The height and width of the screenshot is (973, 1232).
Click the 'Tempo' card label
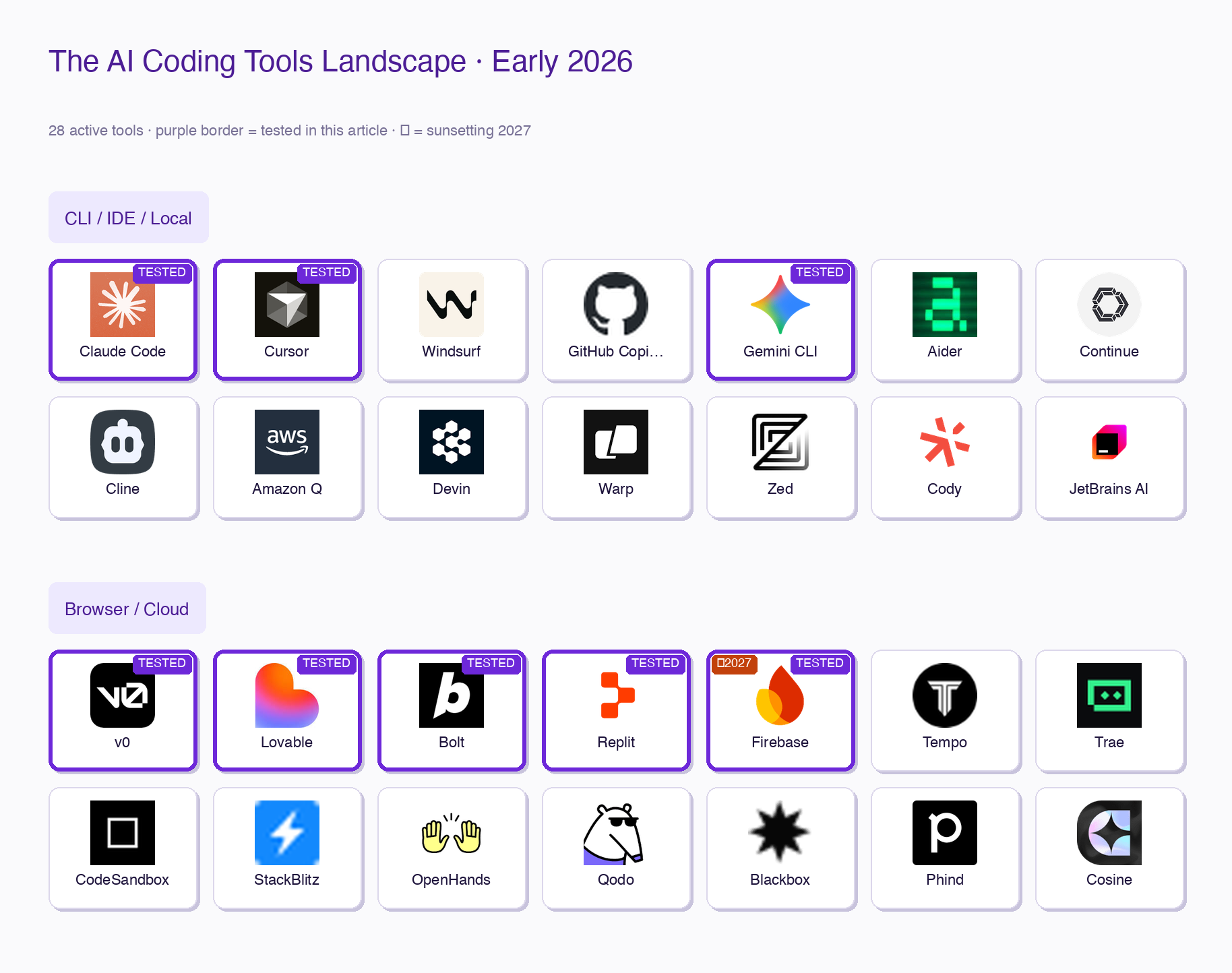pyautogui.click(x=945, y=742)
